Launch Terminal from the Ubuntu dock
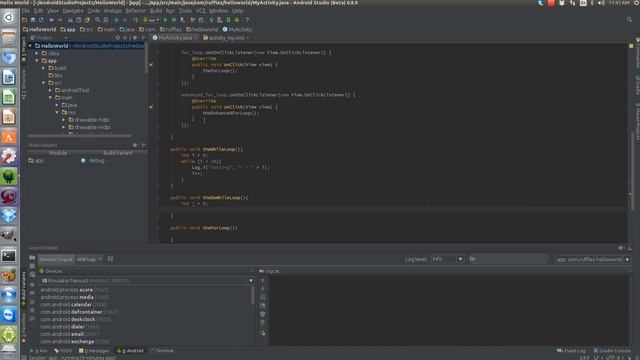640x360 pixels. point(9,256)
